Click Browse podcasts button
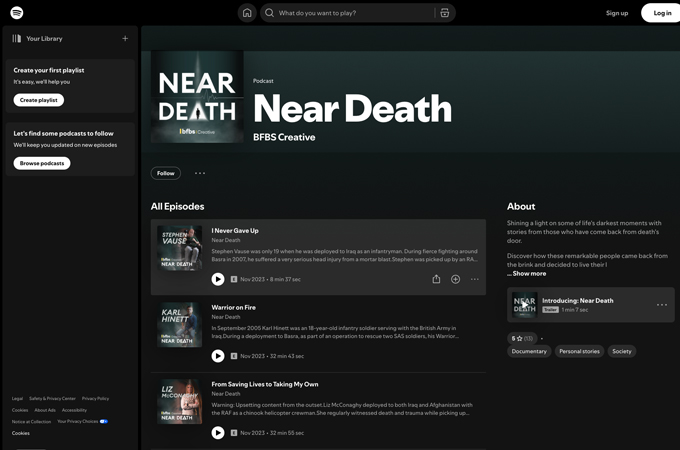The image size is (680, 450). [42, 163]
